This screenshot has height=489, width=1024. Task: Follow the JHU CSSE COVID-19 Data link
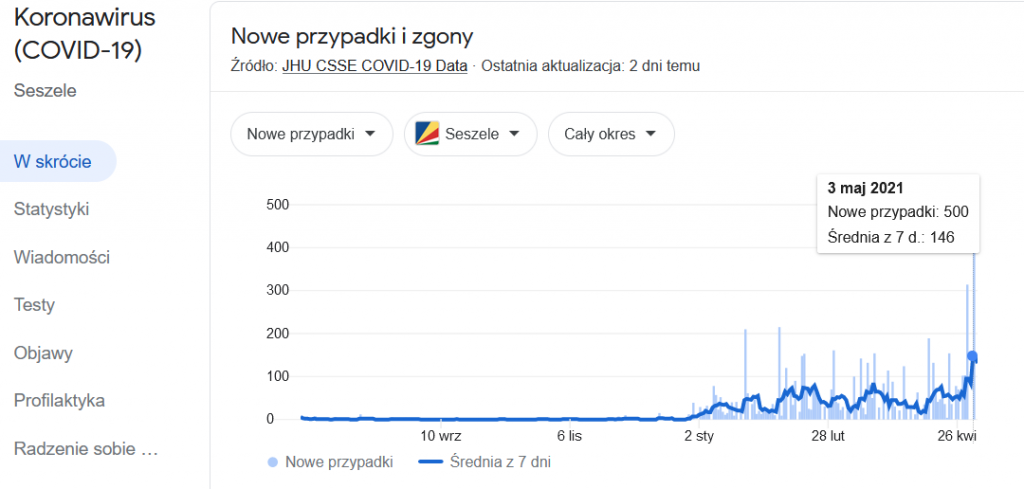click(375, 66)
